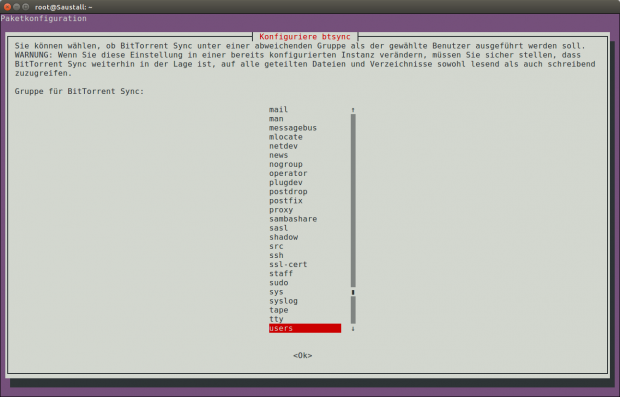Select the mail group entry
Screen dimensions: 620x397
tap(278, 110)
